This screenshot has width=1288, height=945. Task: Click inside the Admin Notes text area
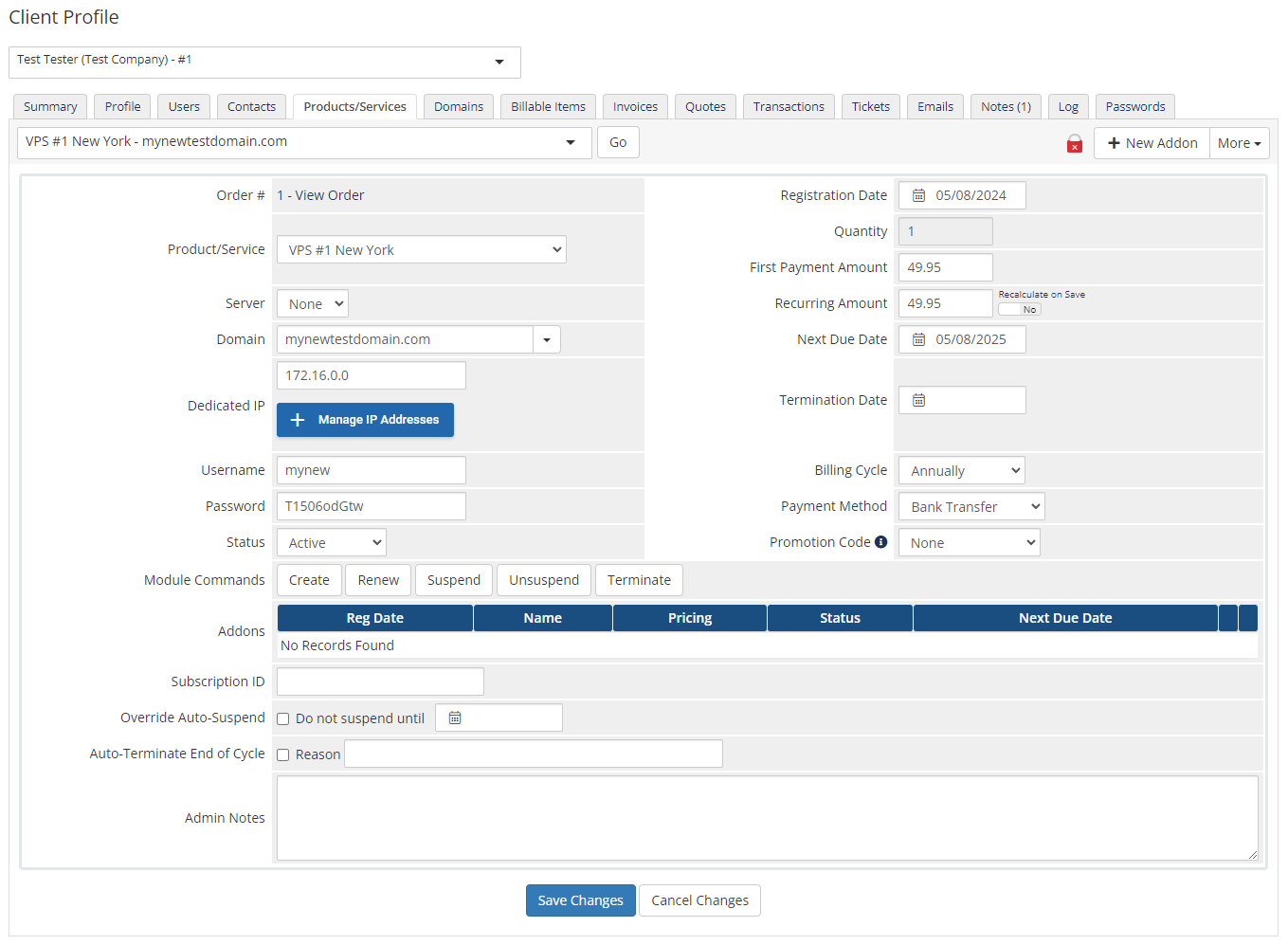[766, 817]
